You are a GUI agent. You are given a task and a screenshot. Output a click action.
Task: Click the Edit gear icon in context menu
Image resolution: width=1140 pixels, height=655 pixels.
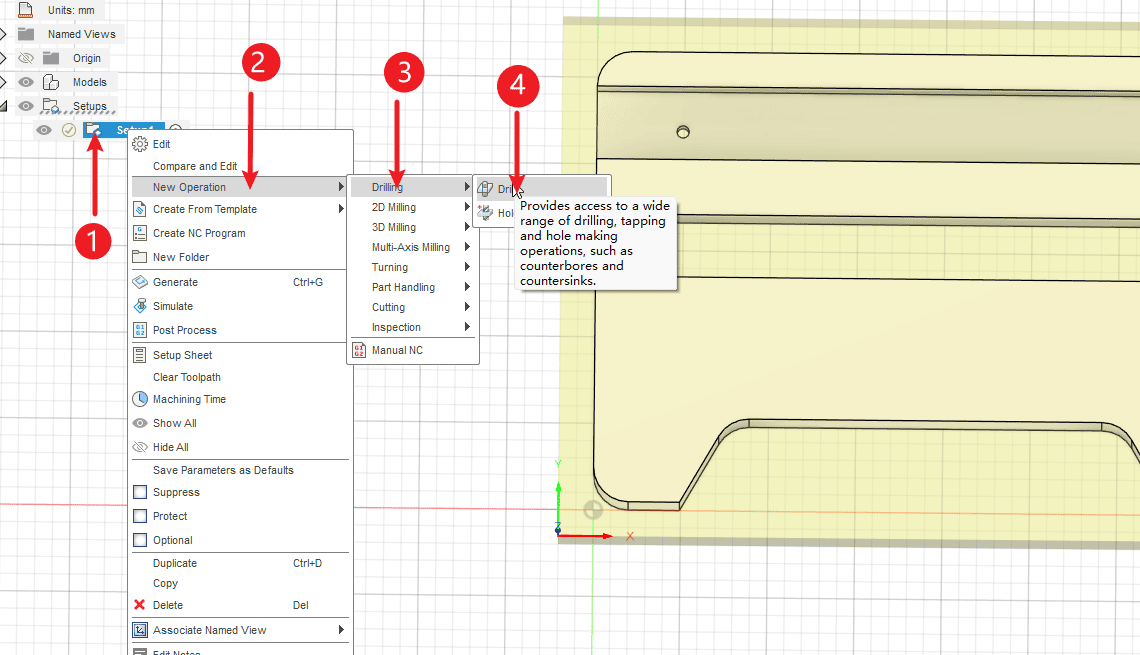pyautogui.click(x=140, y=144)
